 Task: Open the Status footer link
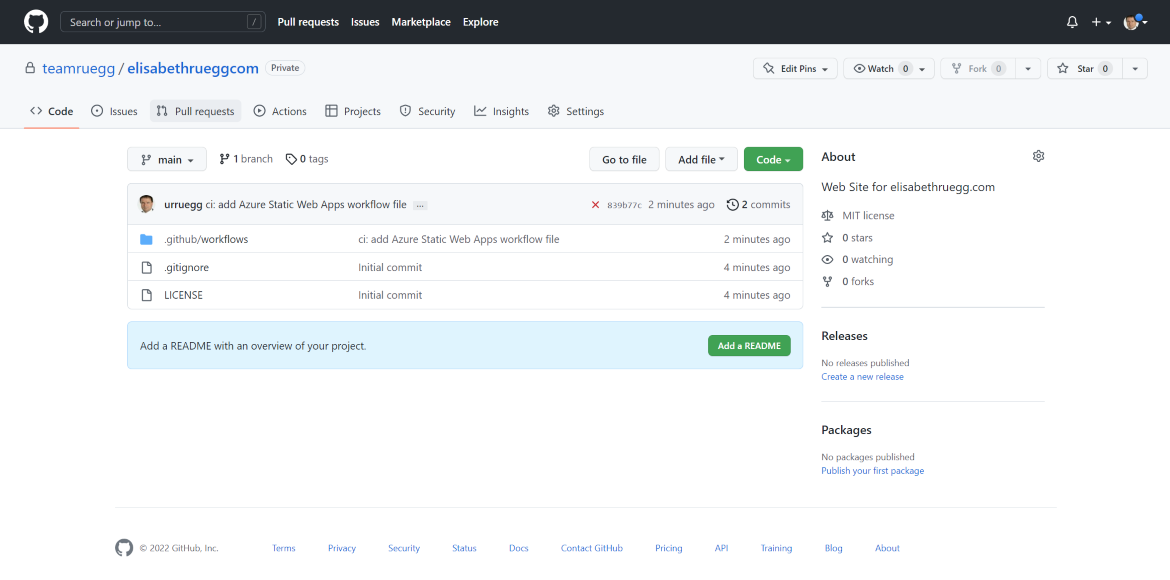(x=464, y=548)
